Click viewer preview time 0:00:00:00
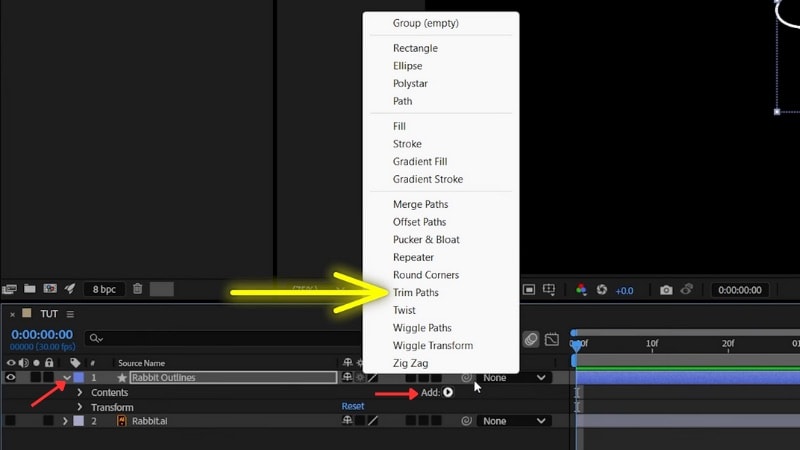Image resolution: width=800 pixels, height=450 pixels. (739, 290)
